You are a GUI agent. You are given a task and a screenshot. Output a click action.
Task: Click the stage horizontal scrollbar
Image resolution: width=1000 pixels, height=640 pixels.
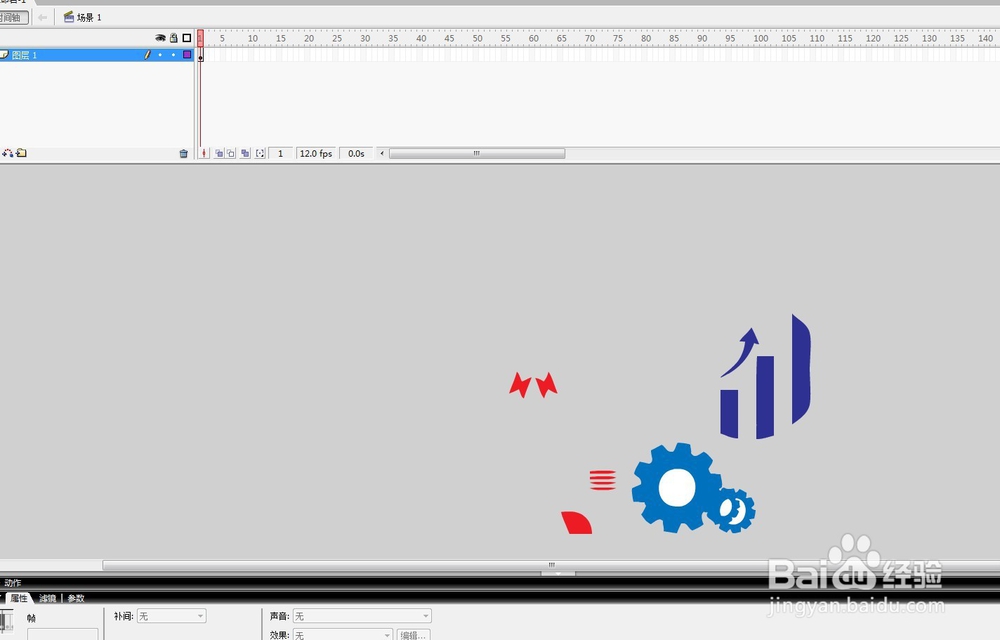point(551,565)
